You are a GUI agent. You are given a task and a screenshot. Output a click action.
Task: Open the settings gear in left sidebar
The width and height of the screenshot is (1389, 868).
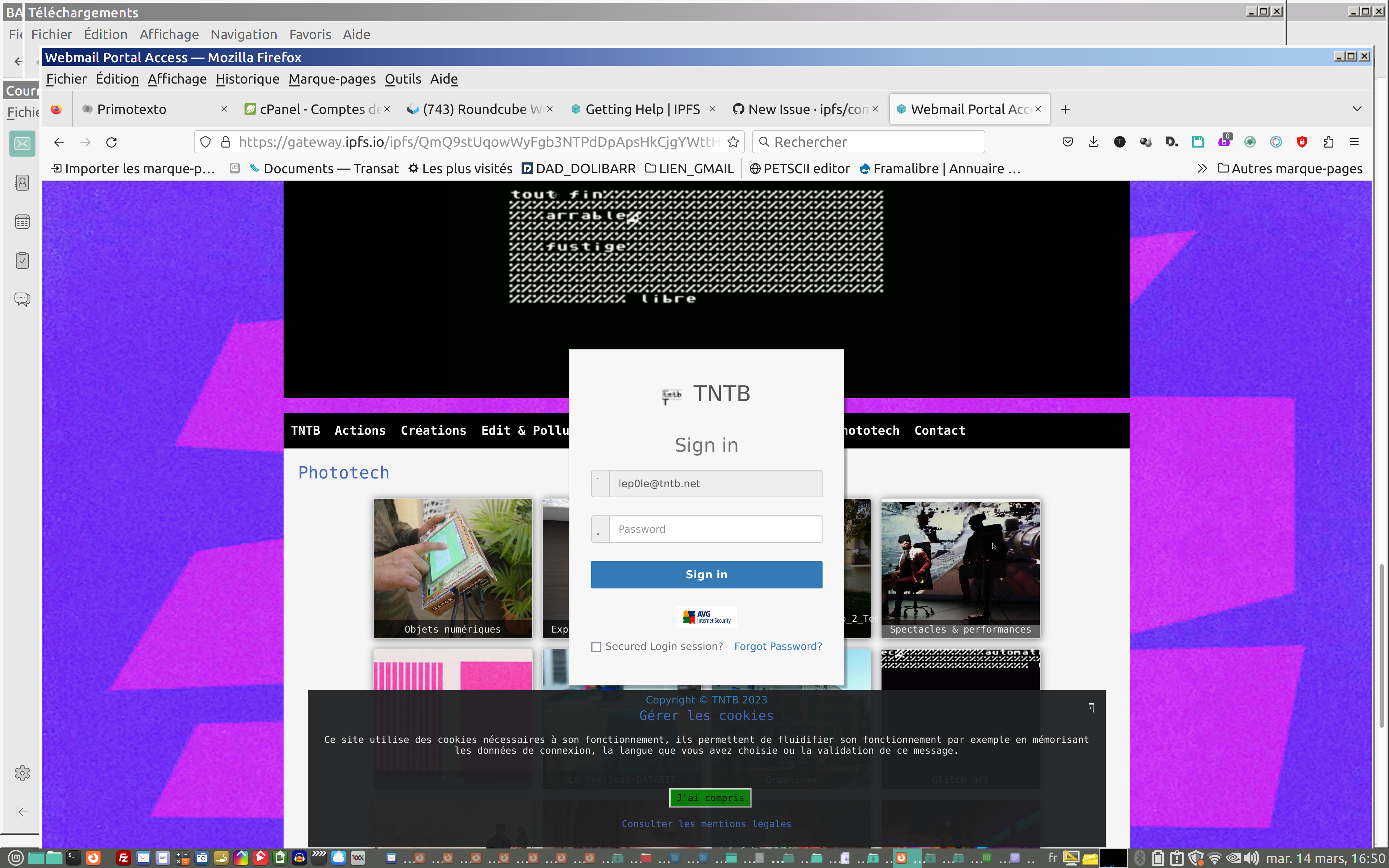(x=22, y=773)
